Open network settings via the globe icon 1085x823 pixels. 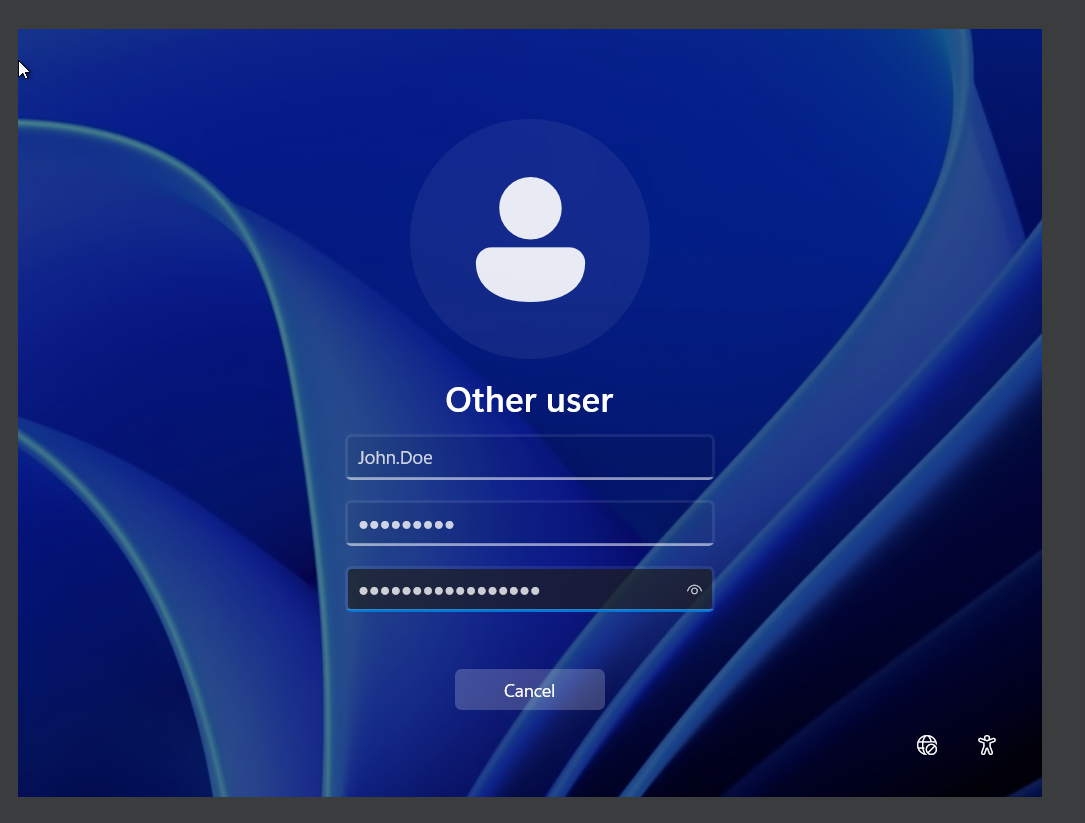(x=926, y=745)
